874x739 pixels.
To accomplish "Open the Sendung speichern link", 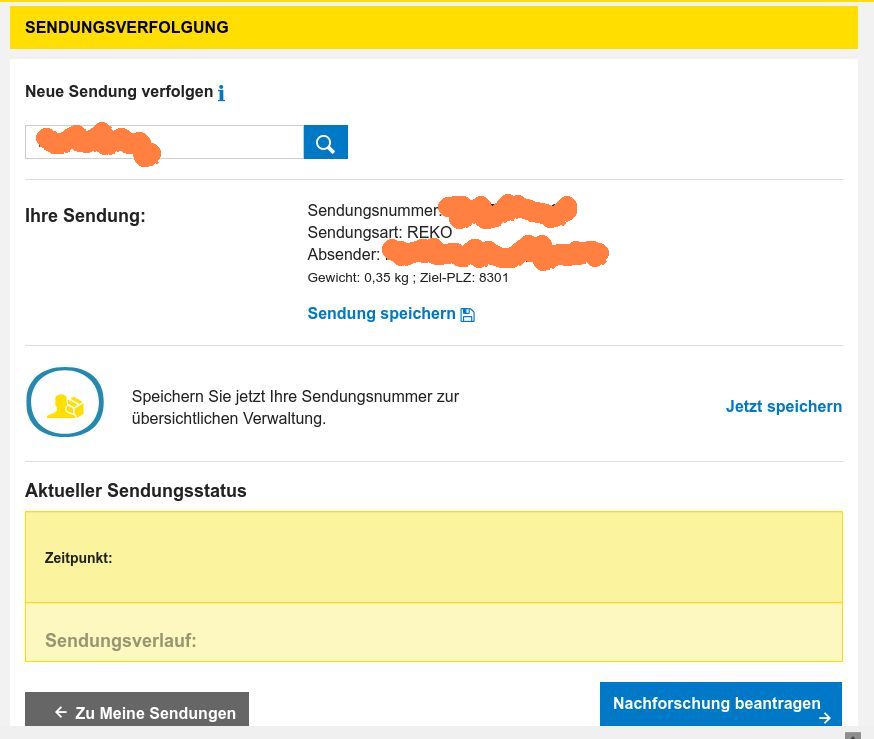I will click(381, 314).
